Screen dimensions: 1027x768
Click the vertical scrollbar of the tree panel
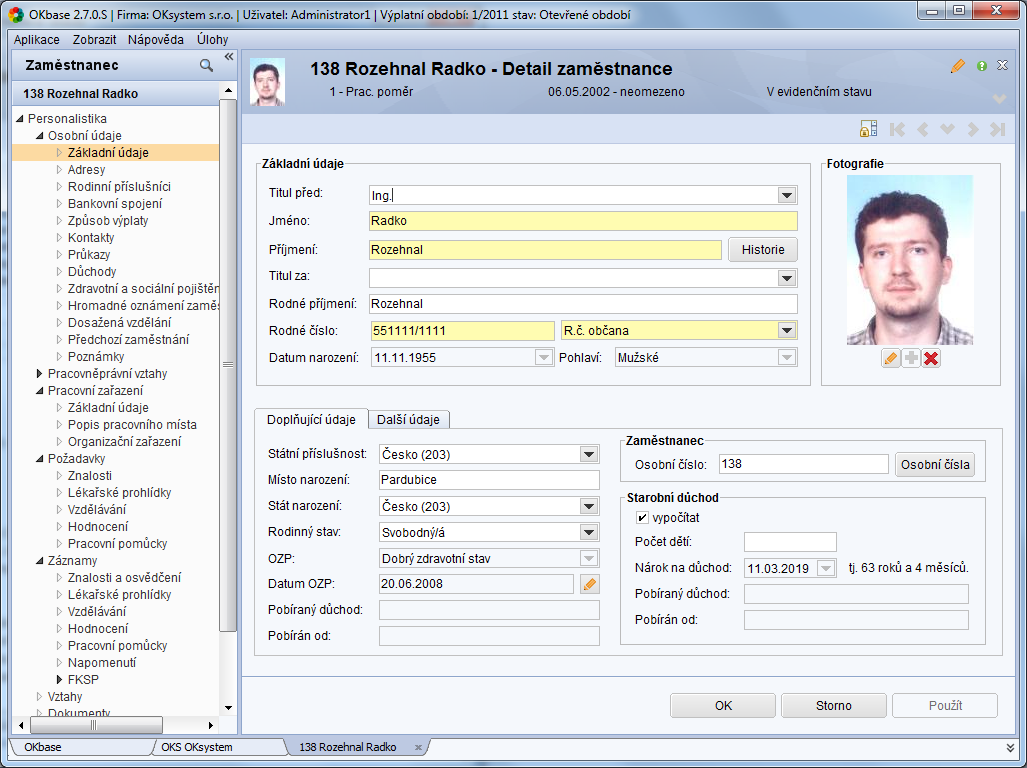point(228,365)
